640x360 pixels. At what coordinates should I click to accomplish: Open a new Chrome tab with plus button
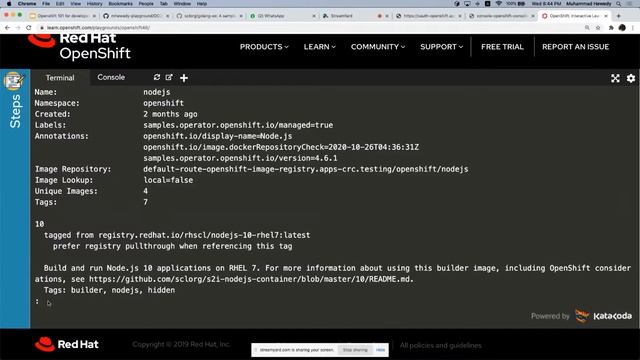tap(618, 16)
